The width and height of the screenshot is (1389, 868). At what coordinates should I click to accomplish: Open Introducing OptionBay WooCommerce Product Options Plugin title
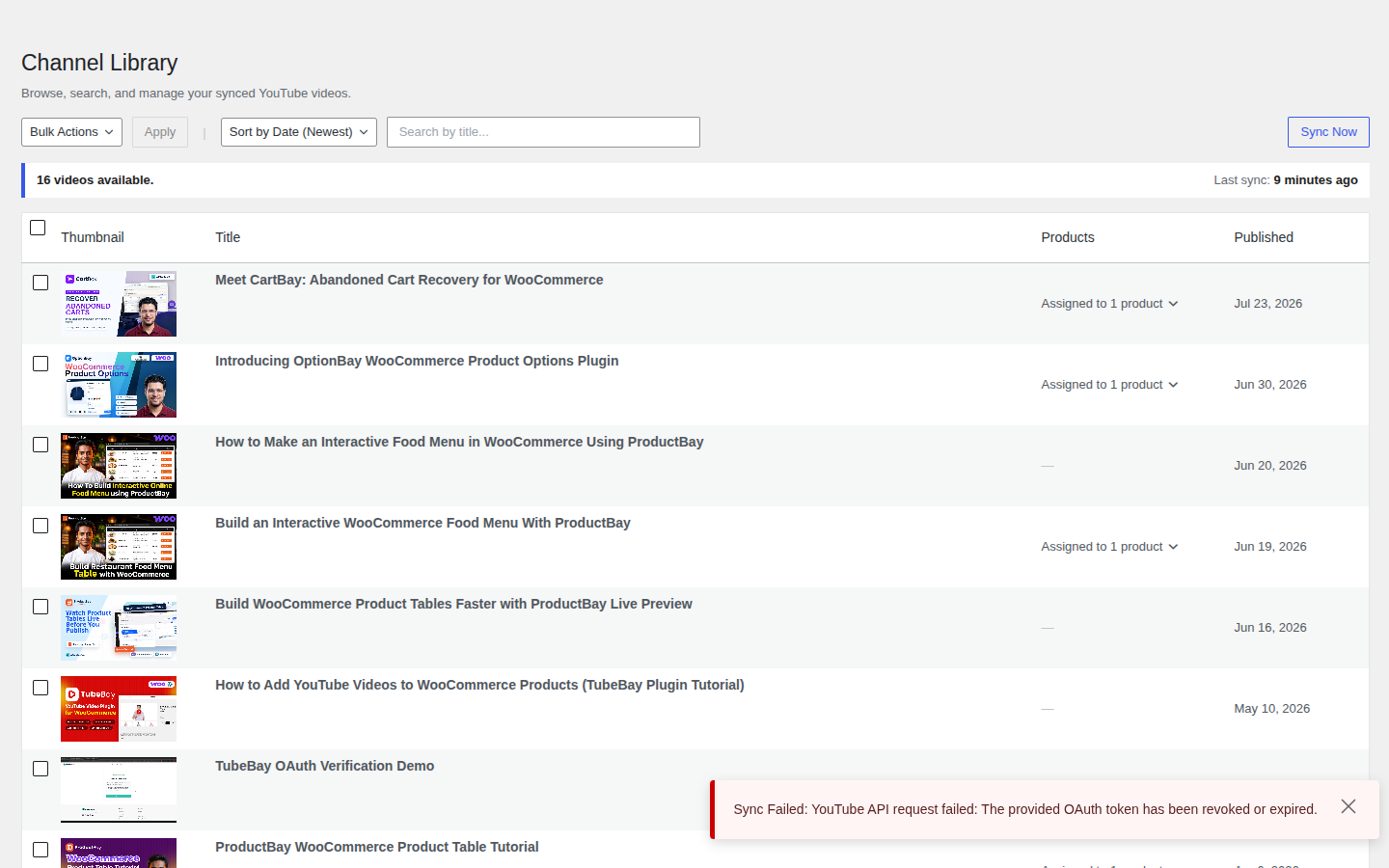click(x=417, y=361)
